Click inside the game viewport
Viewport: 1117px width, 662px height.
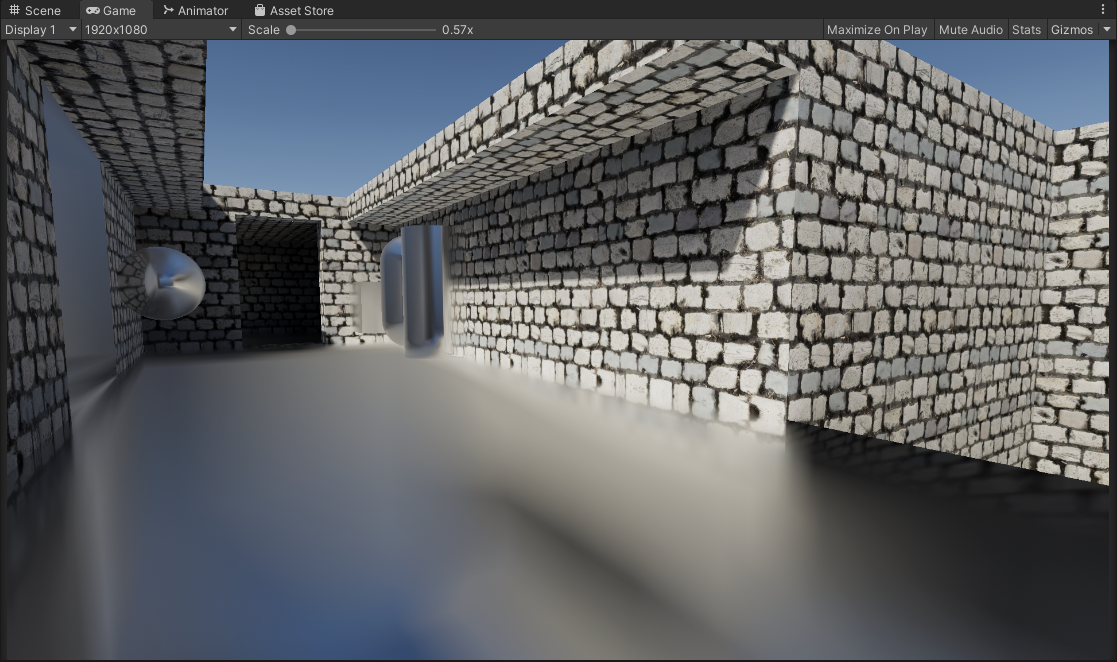coord(558,350)
